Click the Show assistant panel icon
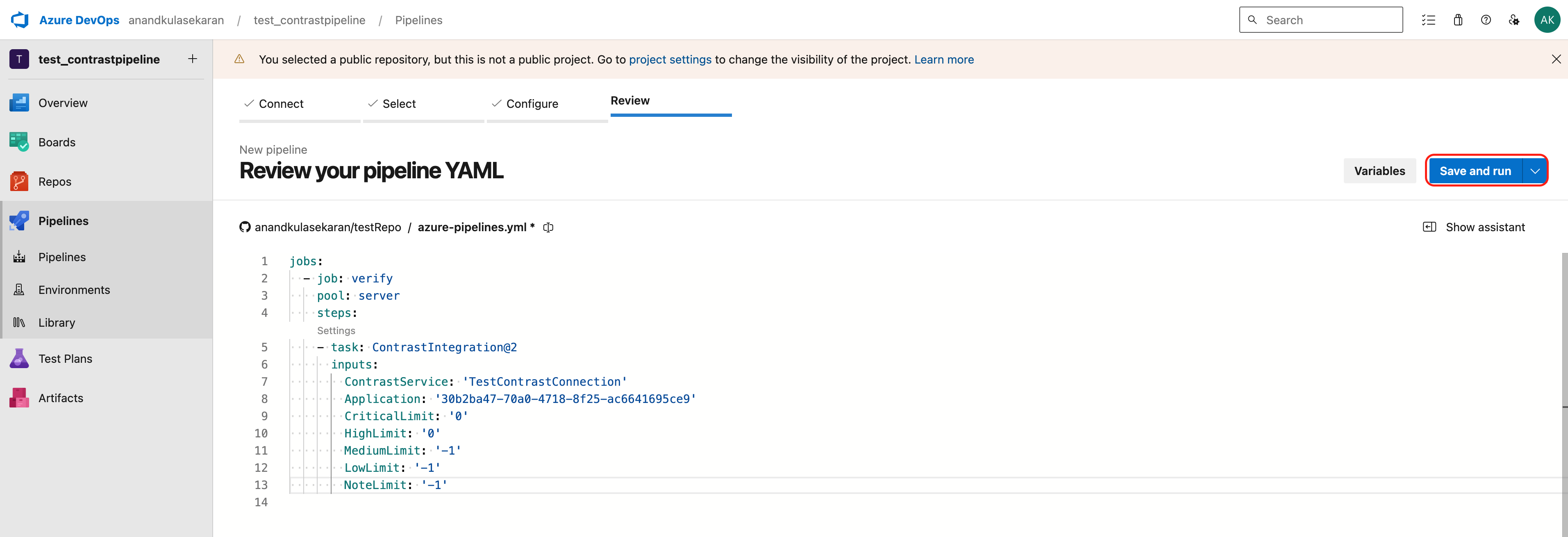The width and height of the screenshot is (1568, 537). (1429, 227)
